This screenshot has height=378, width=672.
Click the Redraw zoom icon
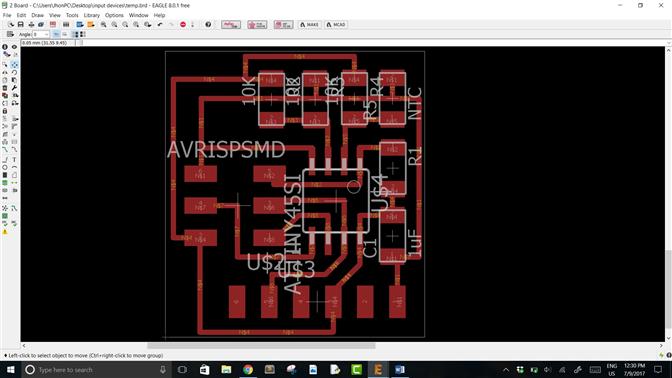136,24
